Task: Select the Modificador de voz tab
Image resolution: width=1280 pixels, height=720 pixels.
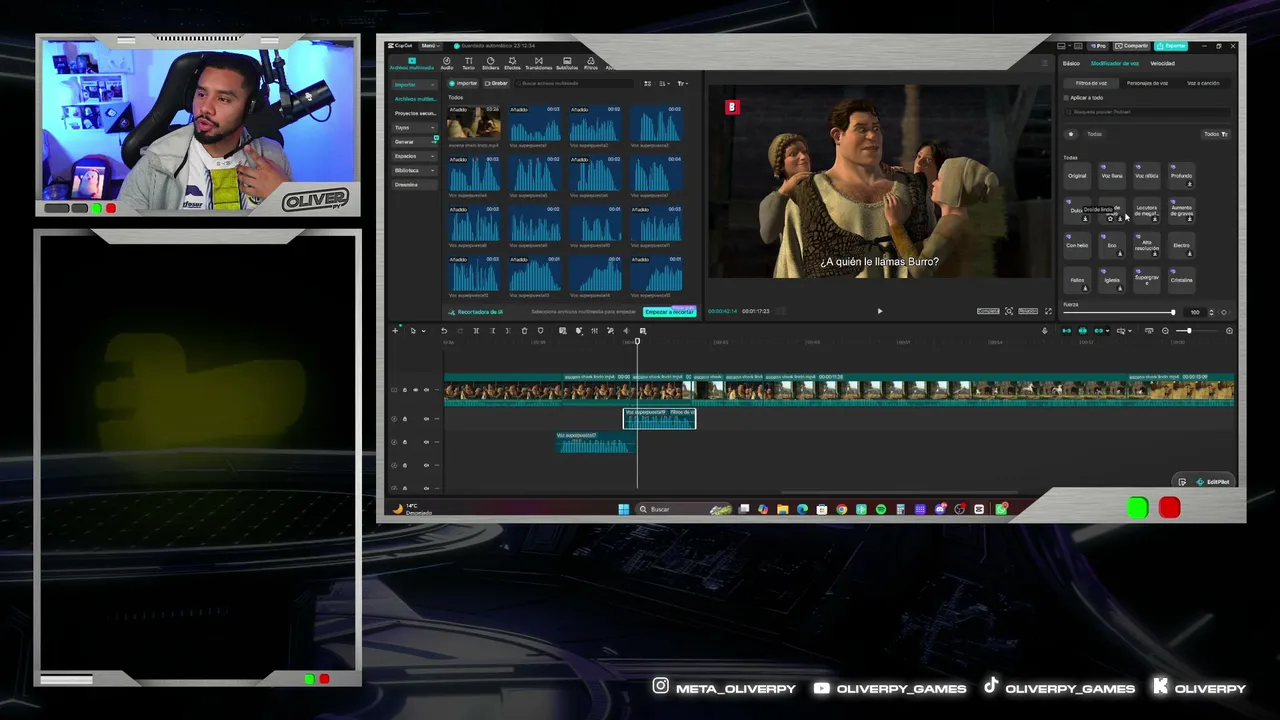Action: coord(1115,63)
